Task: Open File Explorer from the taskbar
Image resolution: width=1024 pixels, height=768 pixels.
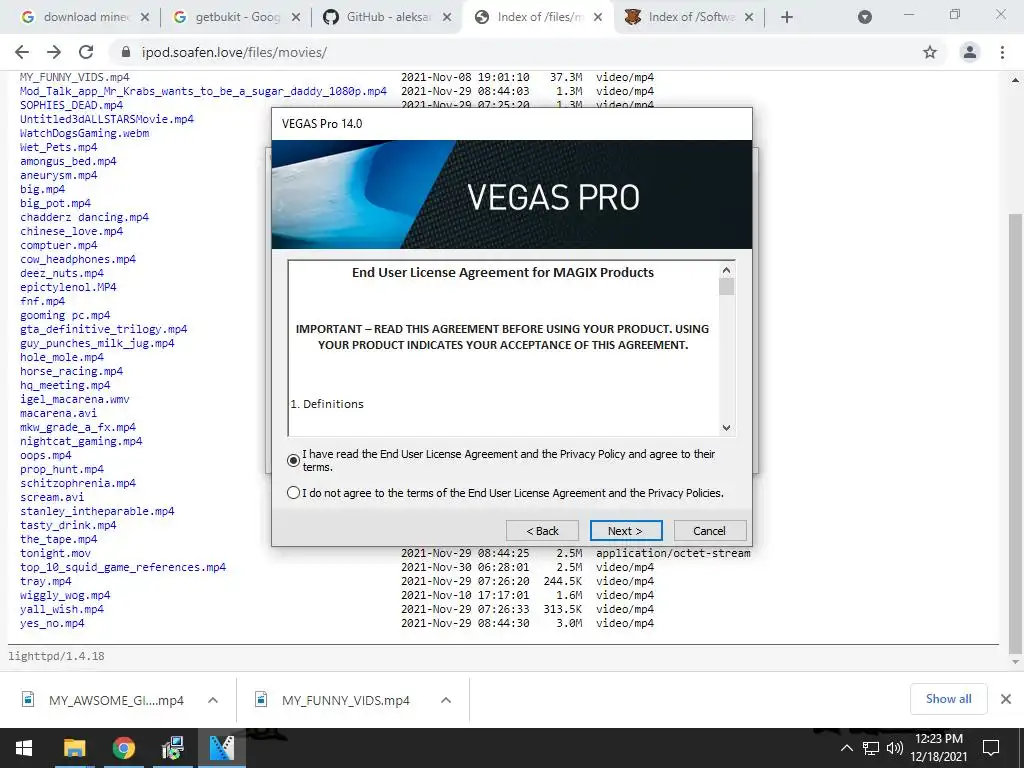Action: tap(74, 748)
